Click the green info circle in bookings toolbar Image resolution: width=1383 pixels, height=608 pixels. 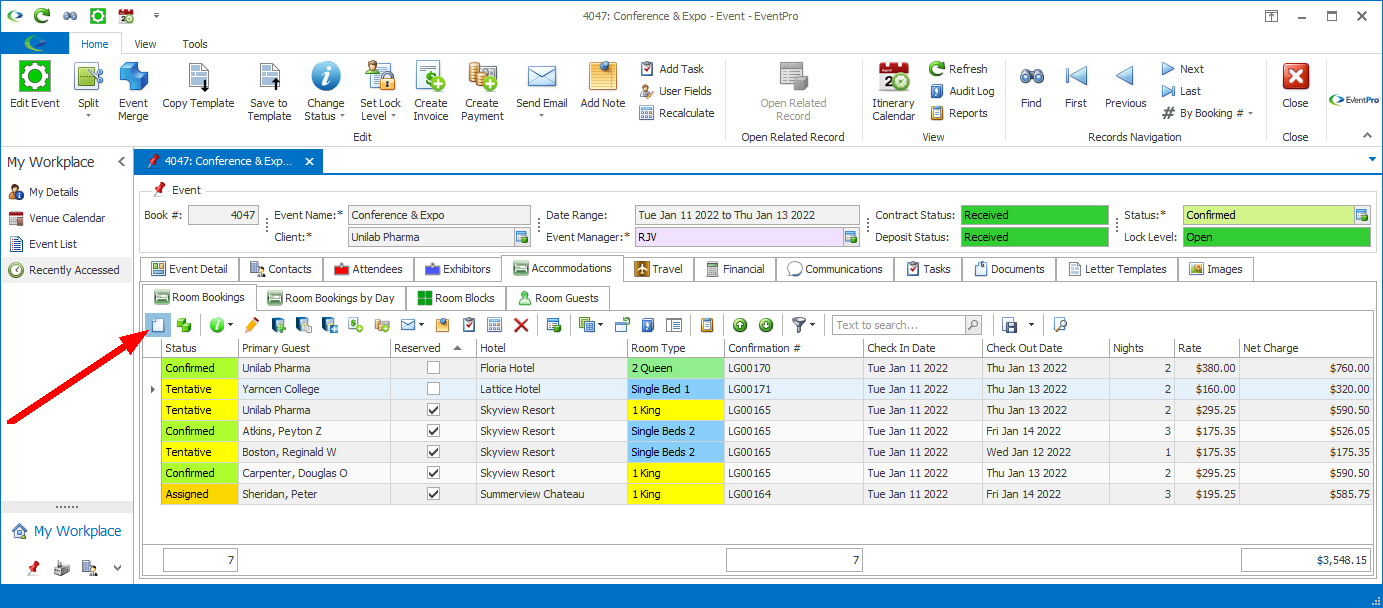[x=217, y=325]
